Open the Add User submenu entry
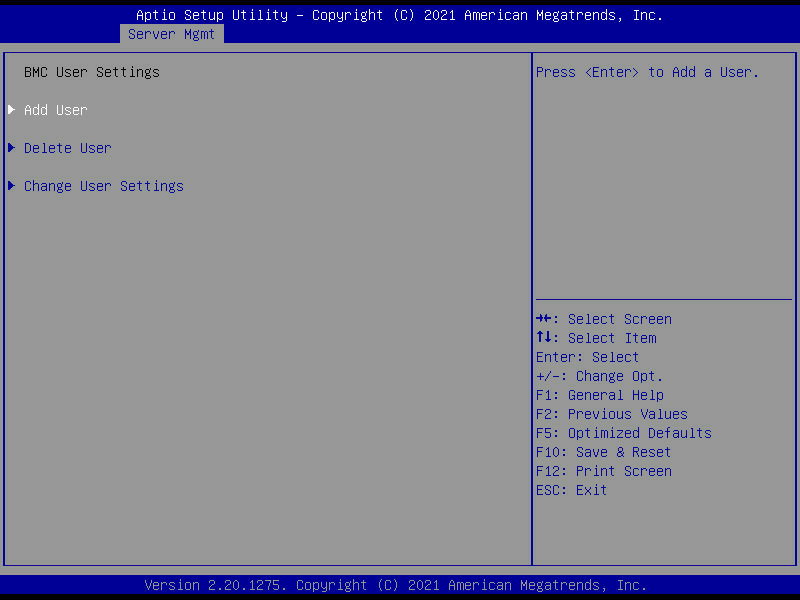This screenshot has width=800, height=600. click(56, 110)
